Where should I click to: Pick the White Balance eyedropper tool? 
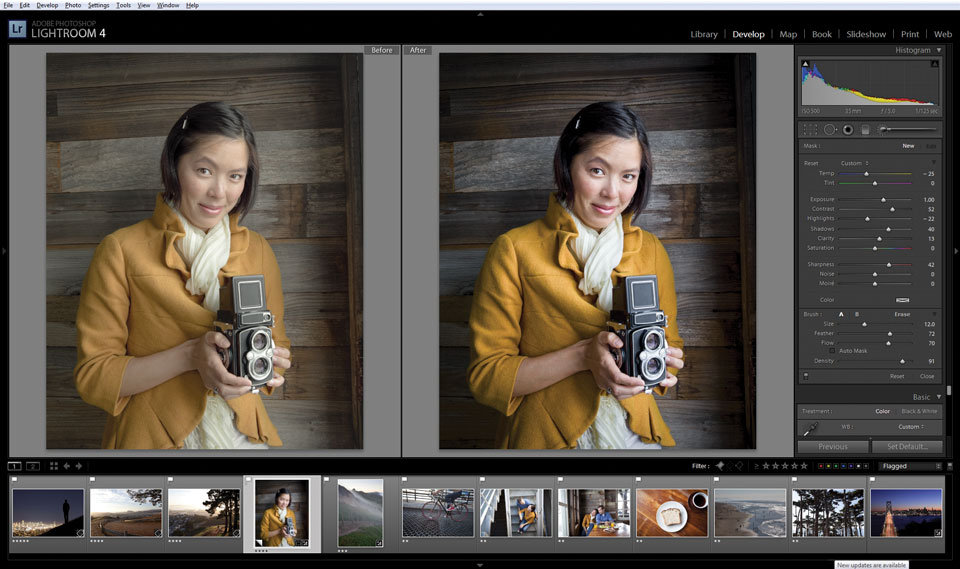click(x=812, y=427)
